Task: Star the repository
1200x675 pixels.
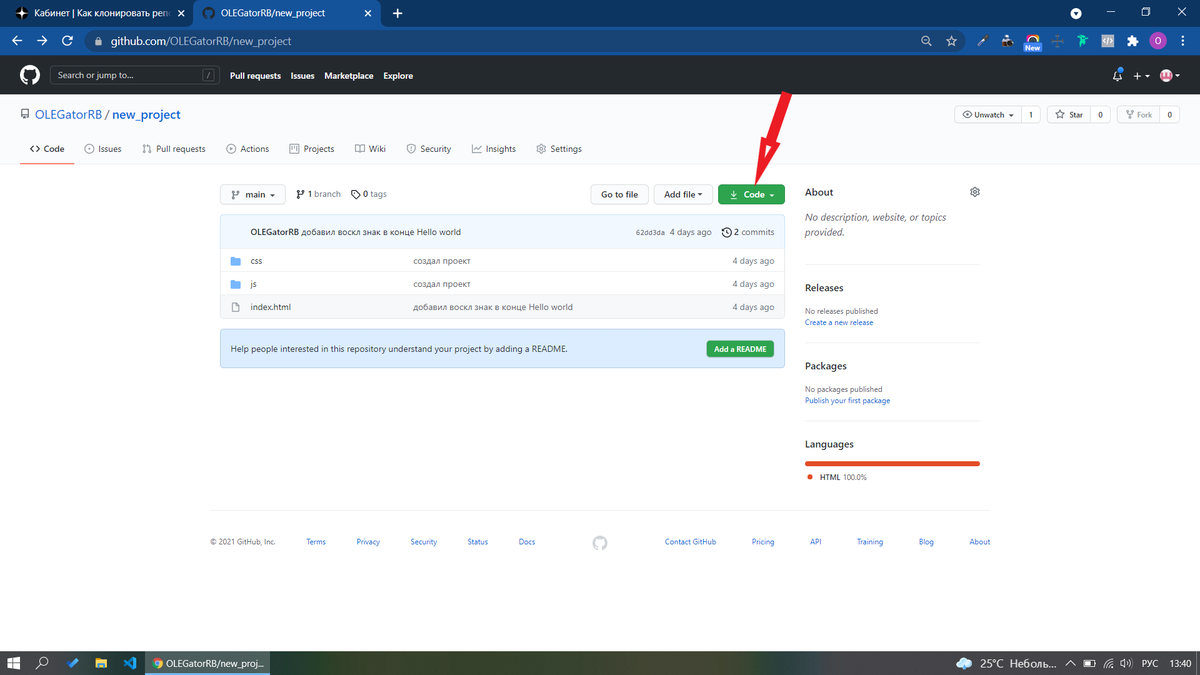Action: click(x=1069, y=115)
